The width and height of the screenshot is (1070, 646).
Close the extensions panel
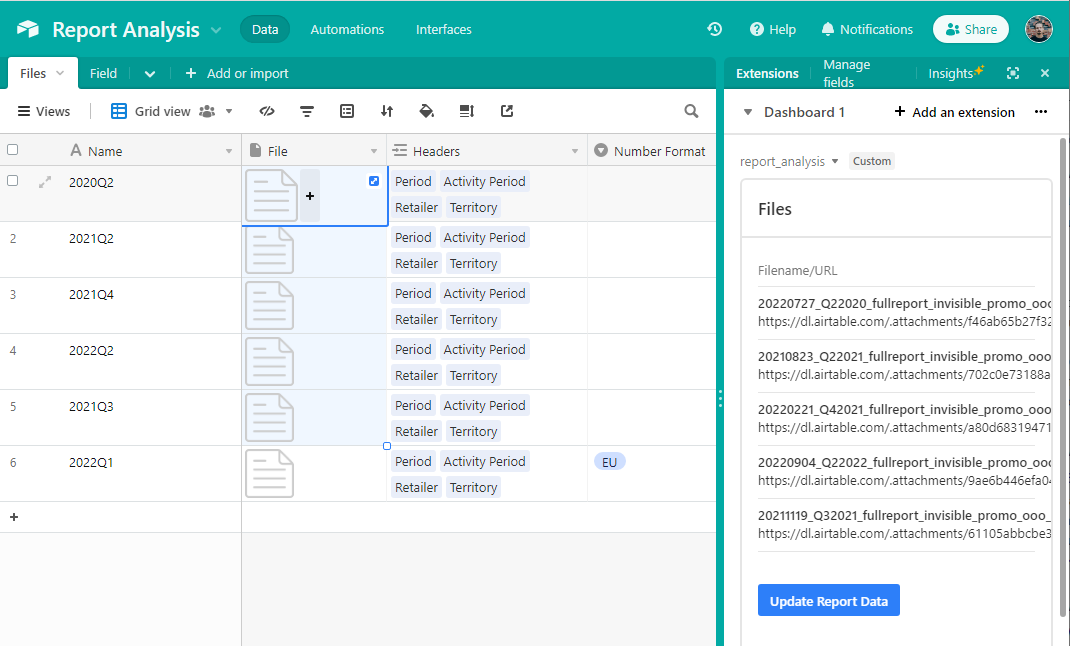1045,73
